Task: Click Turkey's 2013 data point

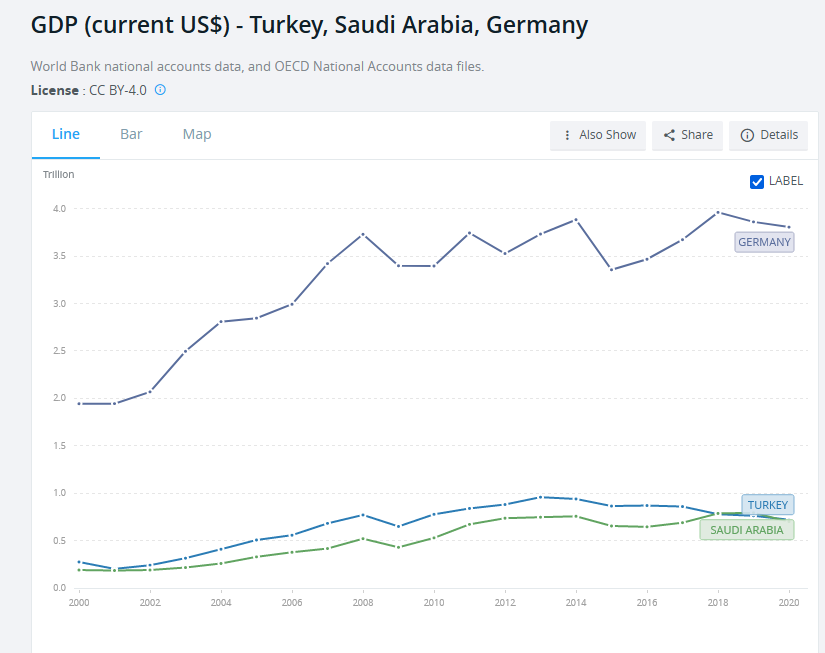Action: (x=540, y=497)
